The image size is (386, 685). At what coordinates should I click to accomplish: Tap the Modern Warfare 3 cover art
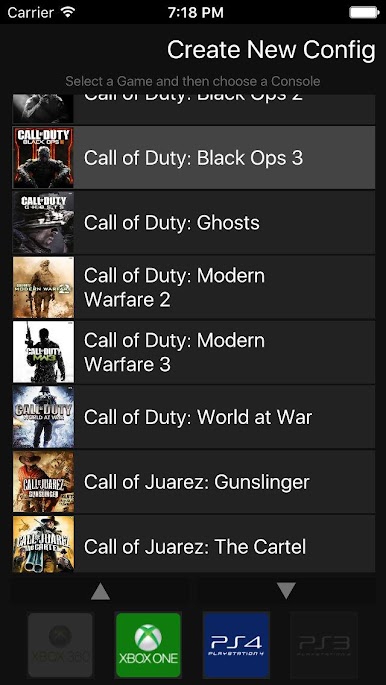click(x=43, y=352)
